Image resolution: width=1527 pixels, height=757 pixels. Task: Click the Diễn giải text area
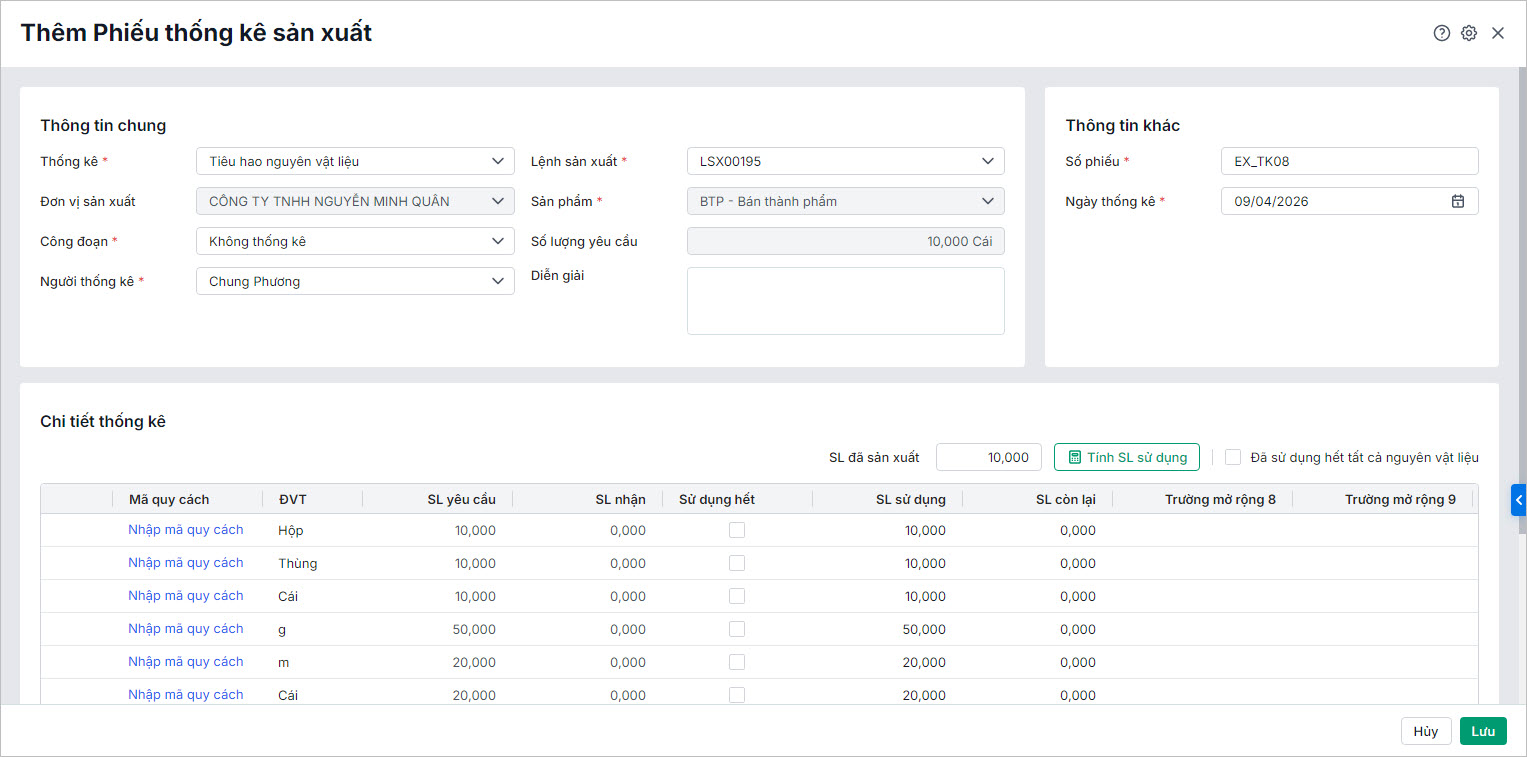pyautogui.click(x=845, y=300)
